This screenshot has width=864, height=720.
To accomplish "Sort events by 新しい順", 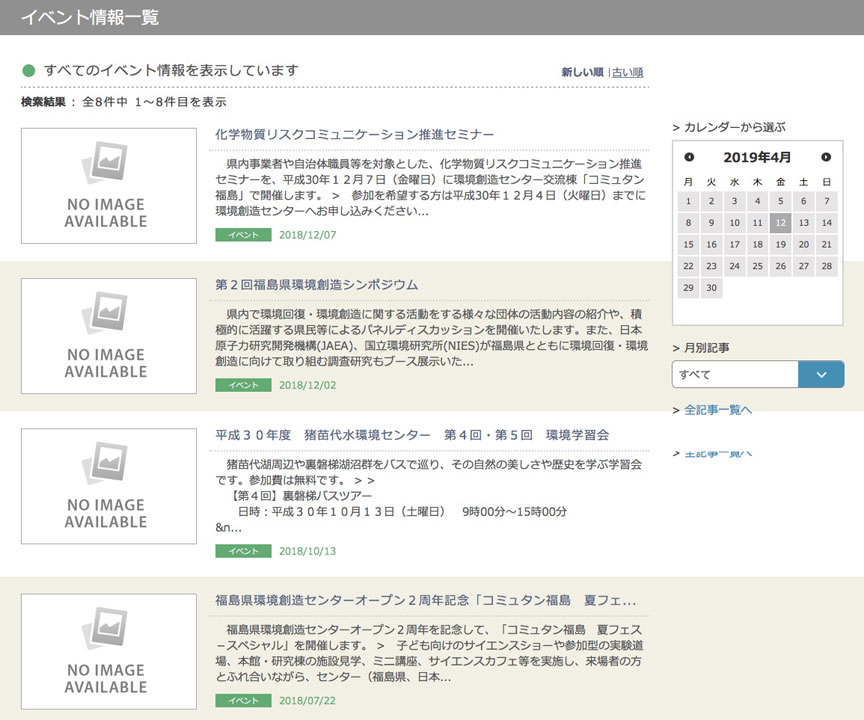I will tap(582, 72).
